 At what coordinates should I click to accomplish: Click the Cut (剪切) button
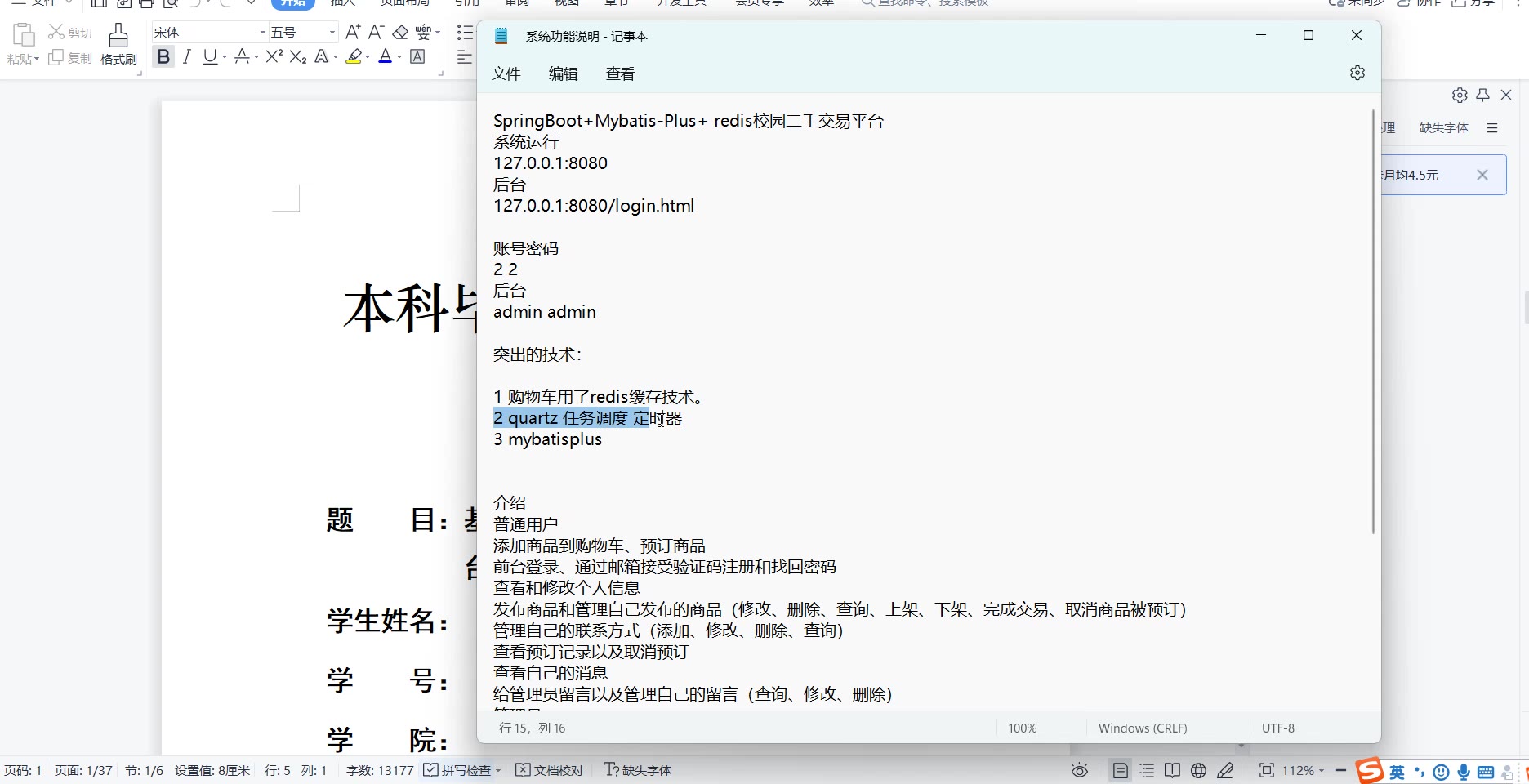[70, 32]
